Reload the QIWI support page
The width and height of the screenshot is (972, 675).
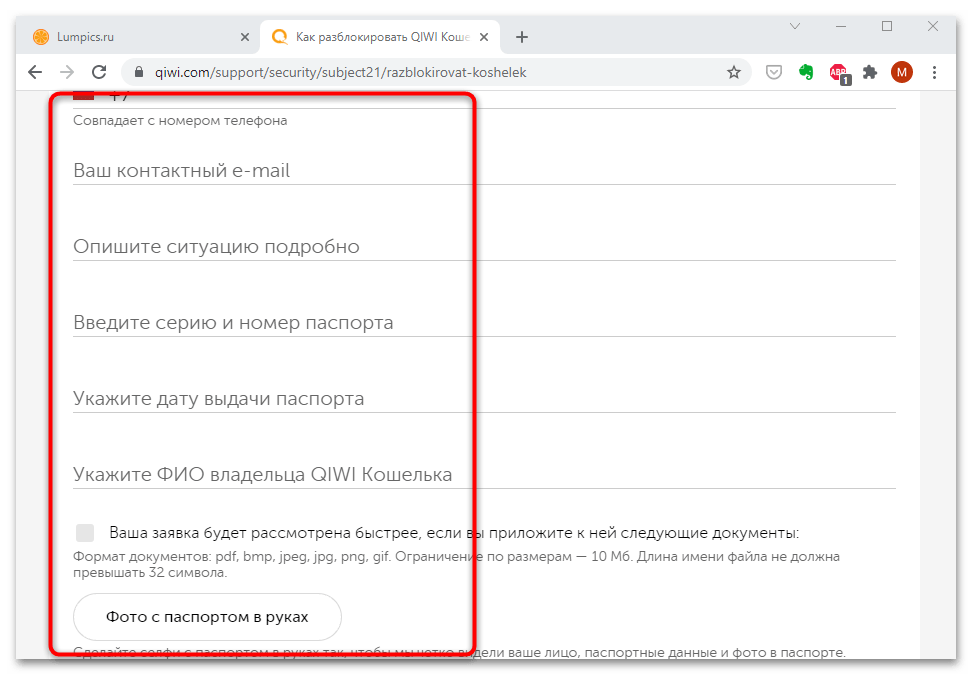pyautogui.click(x=99, y=73)
